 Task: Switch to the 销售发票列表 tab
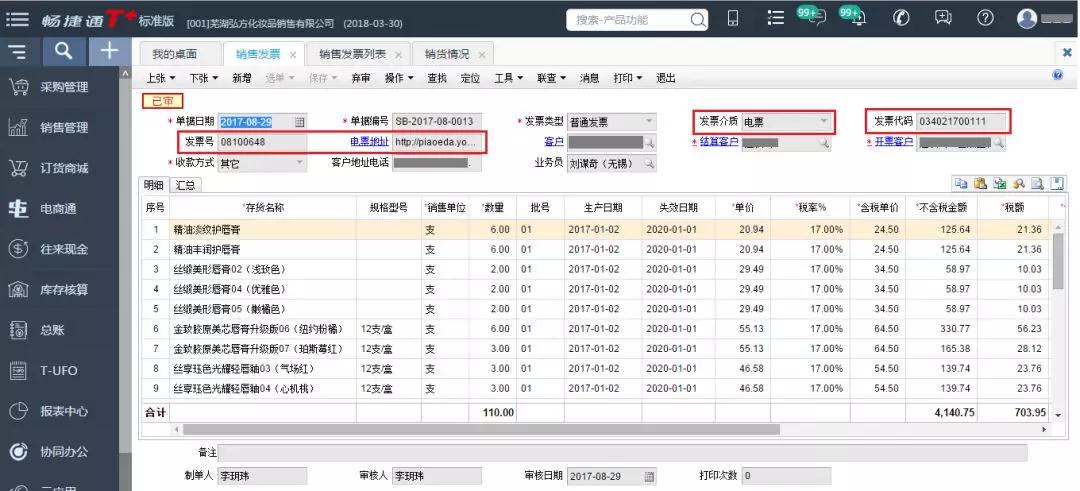click(x=355, y=54)
